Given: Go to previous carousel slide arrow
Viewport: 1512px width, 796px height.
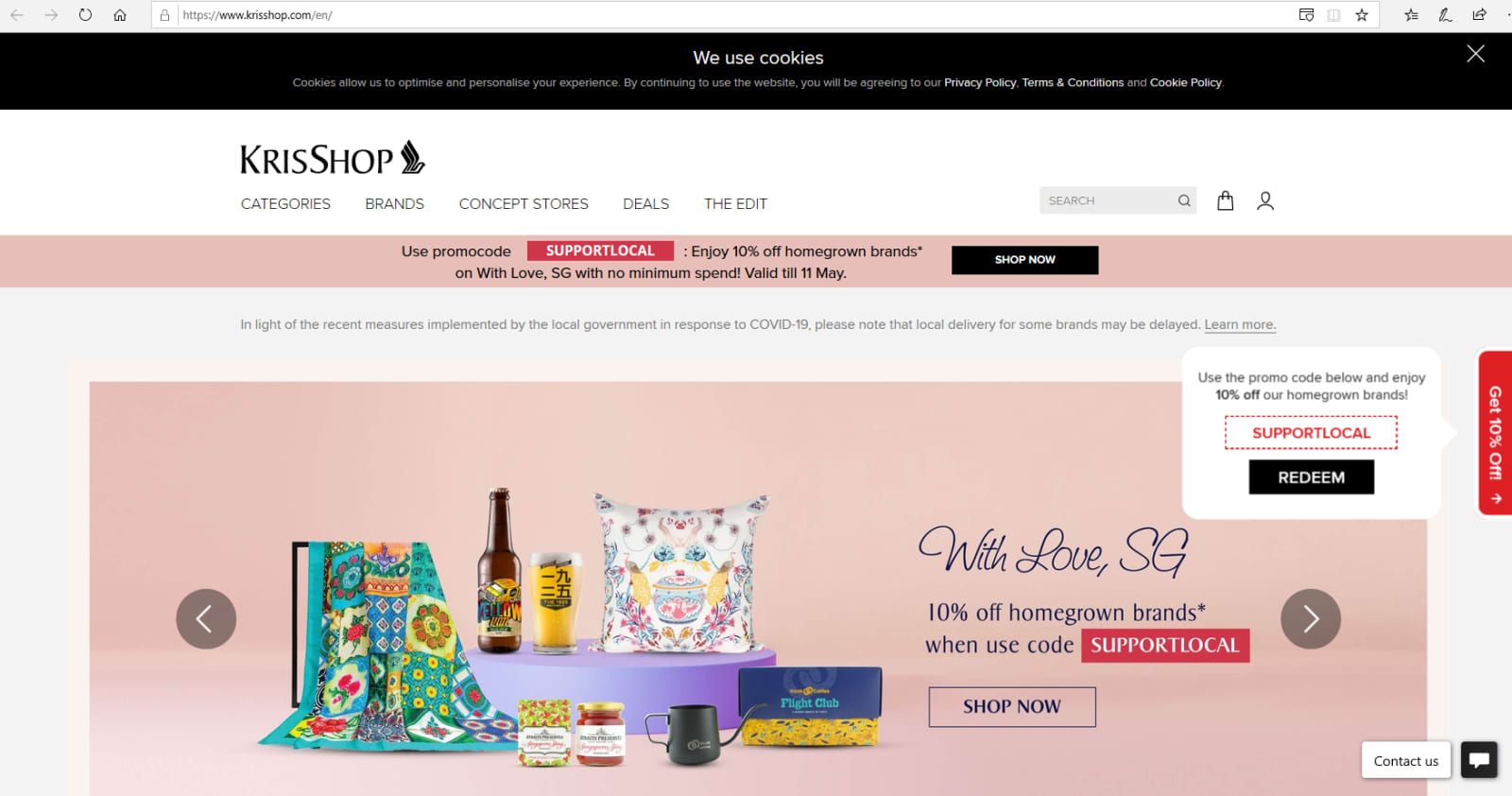Looking at the screenshot, I should tap(206, 619).
